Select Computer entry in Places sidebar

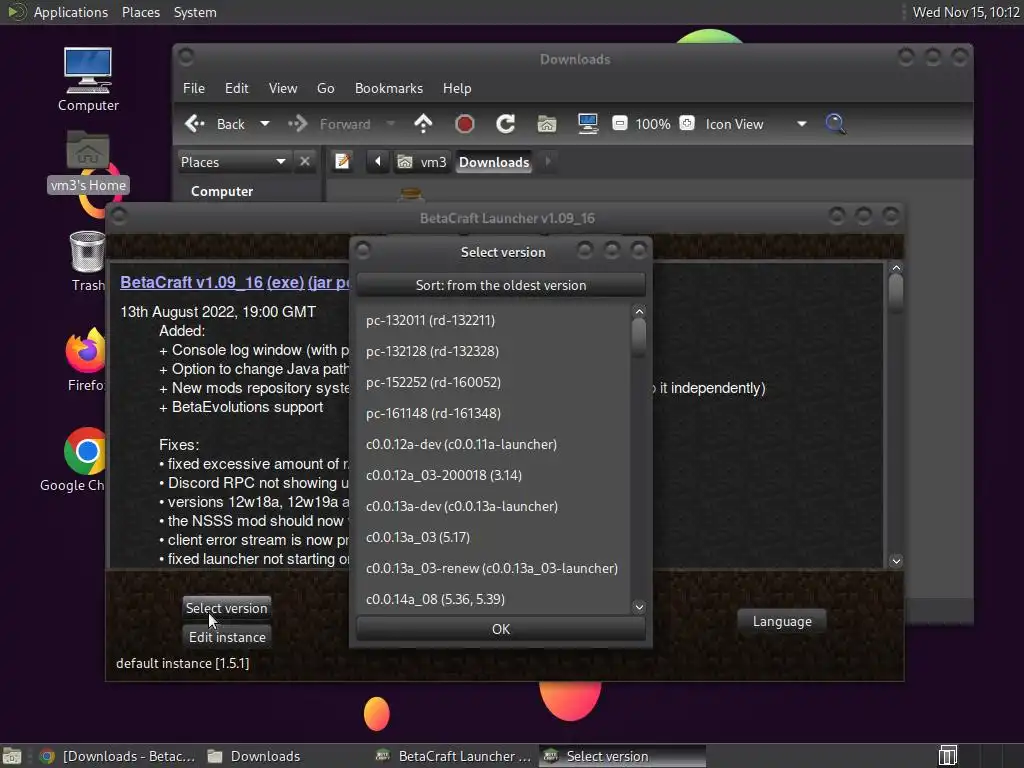tap(222, 191)
